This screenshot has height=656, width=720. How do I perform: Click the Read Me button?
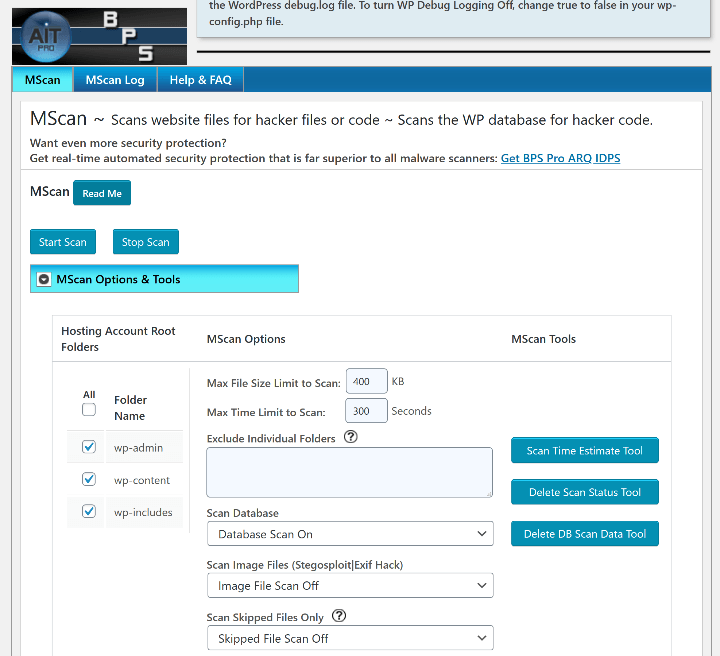point(102,193)
